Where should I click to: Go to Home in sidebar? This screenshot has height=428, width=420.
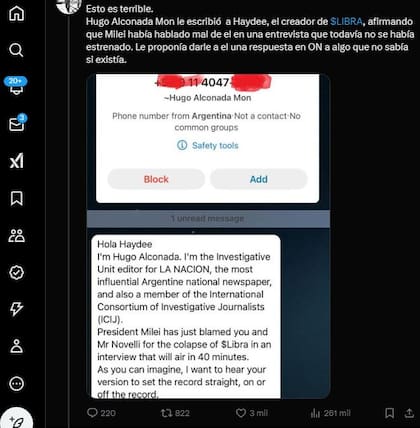[x=16, y=14]
